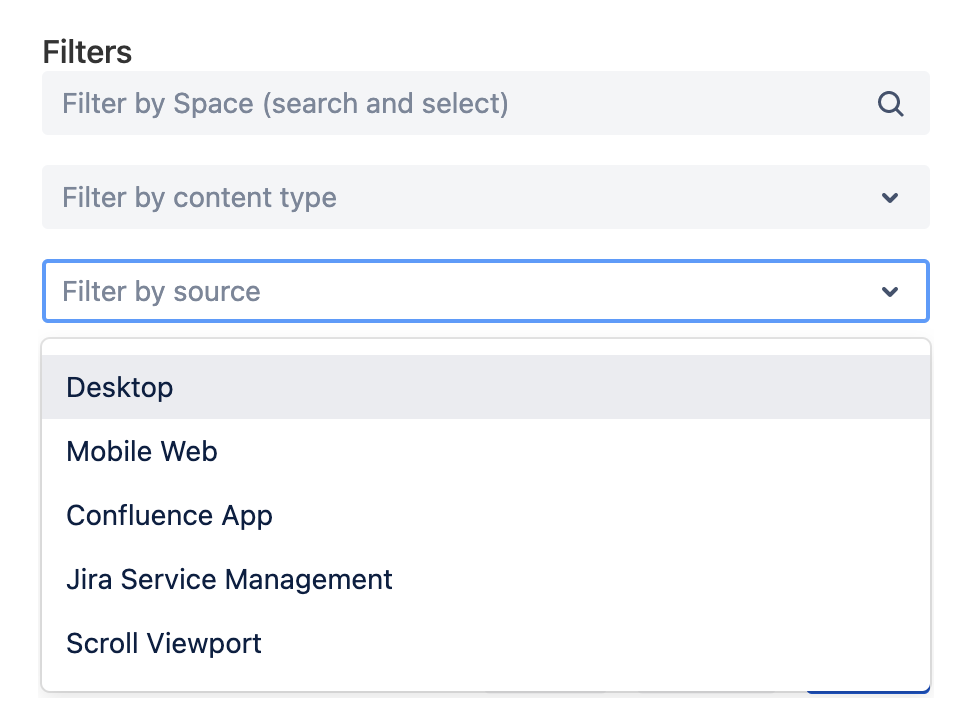This screenshot has width=978, height=726.
Task: Click the Filters heading
Action: [87, 52]
